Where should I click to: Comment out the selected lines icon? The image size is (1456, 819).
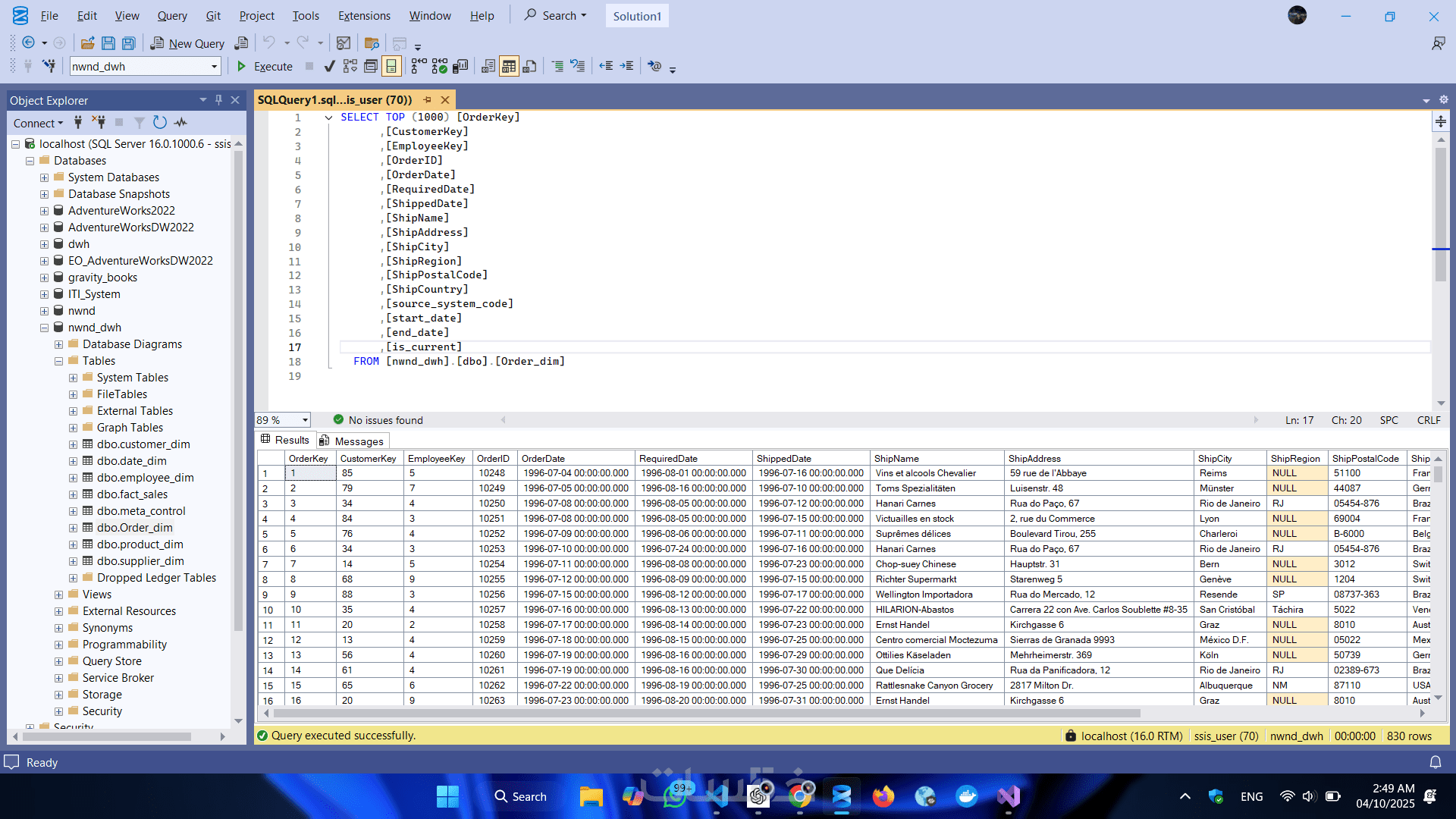[x=557, y=67]
